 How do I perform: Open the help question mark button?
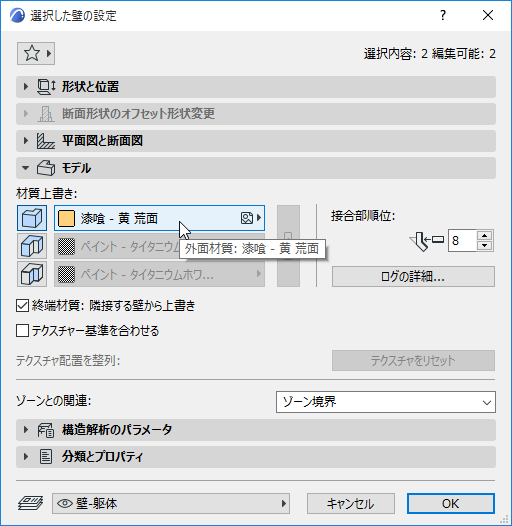coord(443,15)
